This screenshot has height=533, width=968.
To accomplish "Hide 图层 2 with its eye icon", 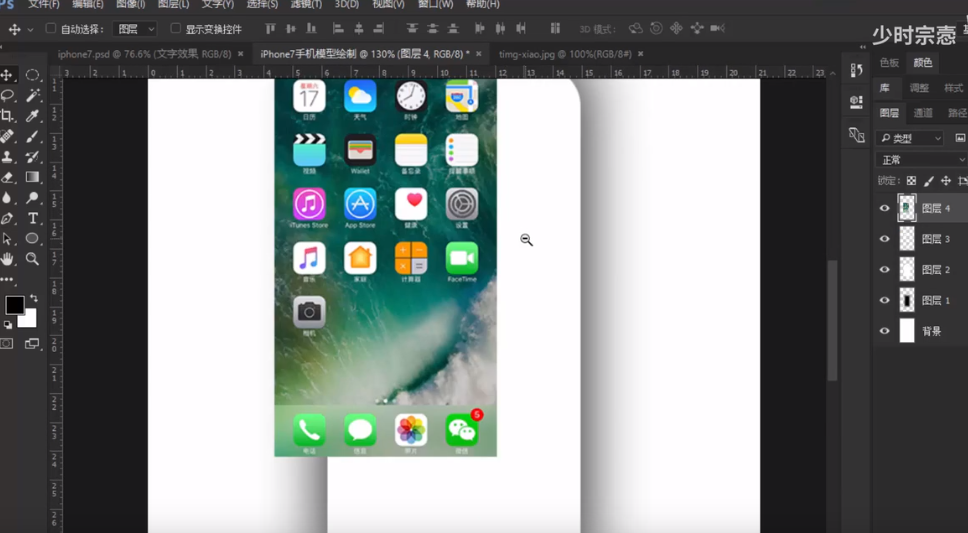I will [885, 269].
